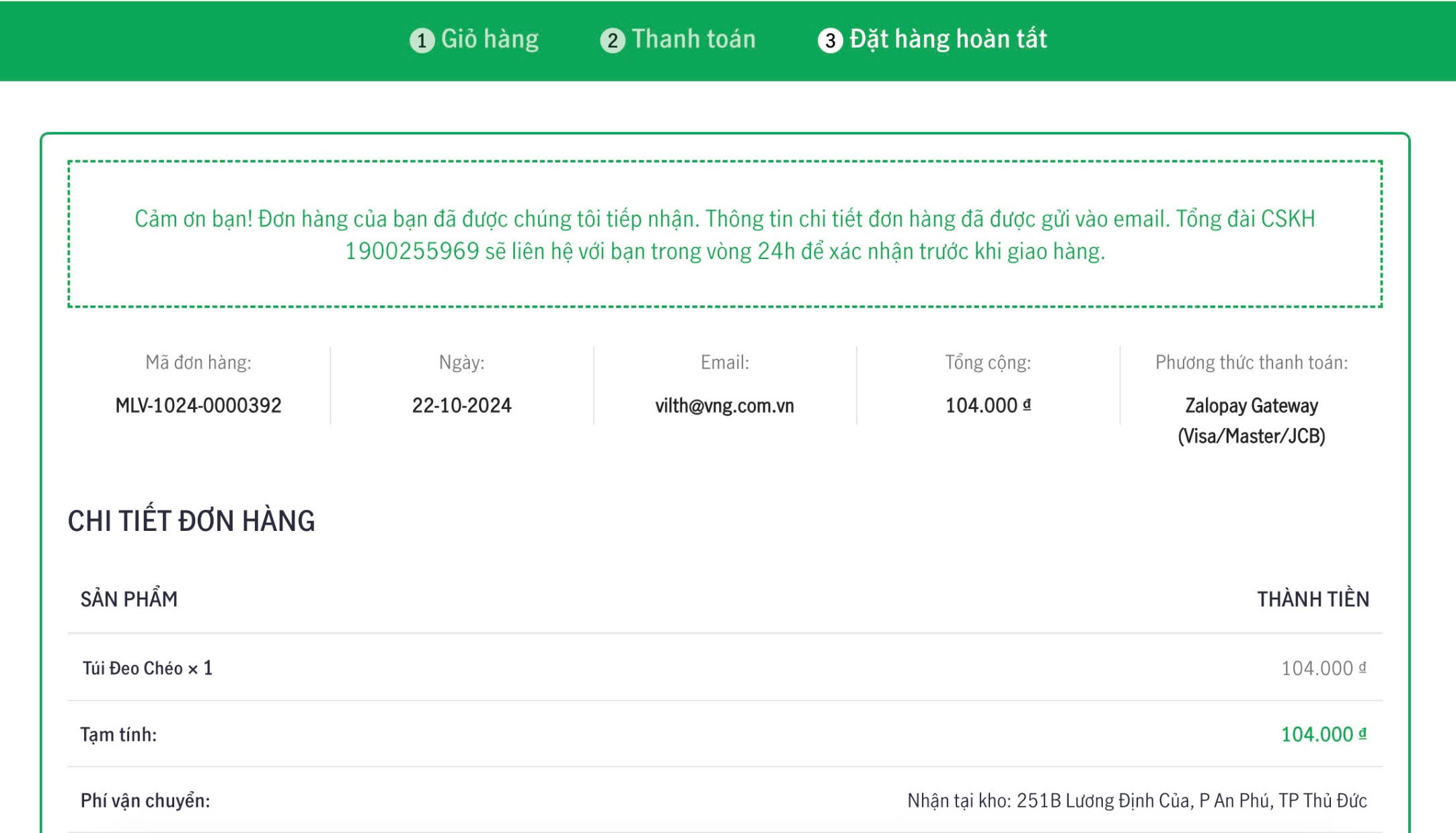Click the step 3 circle icon
The width and height of the screenshot is (1456, 833).
pos(830,40)
